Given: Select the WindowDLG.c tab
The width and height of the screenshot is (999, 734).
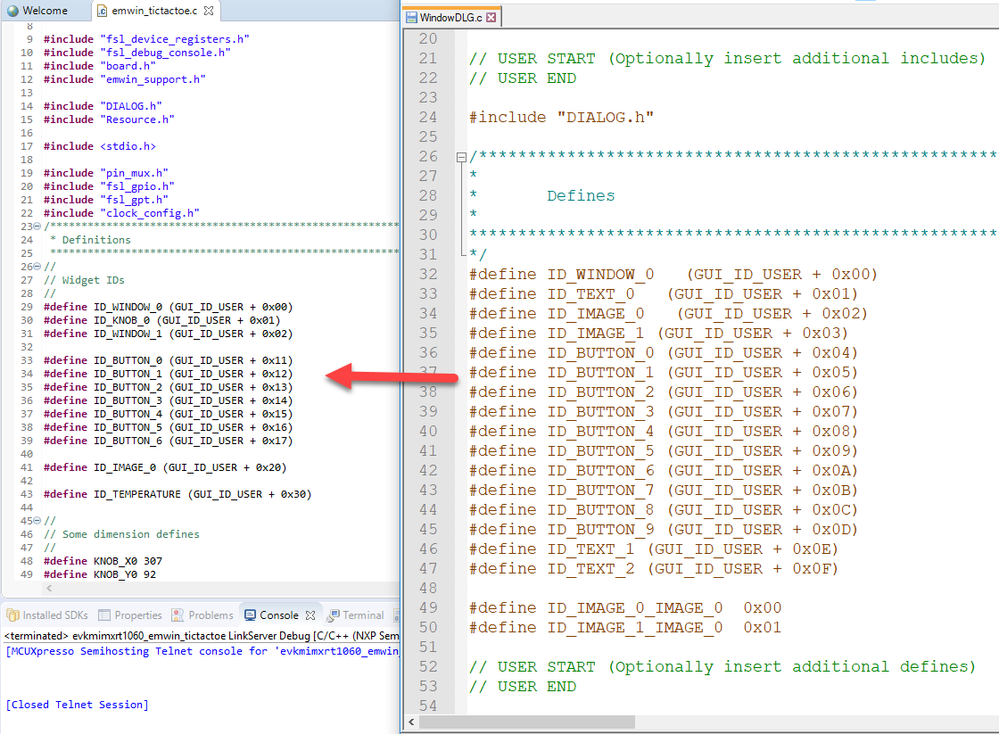Looking at the screenshot, I should (450, 17).
